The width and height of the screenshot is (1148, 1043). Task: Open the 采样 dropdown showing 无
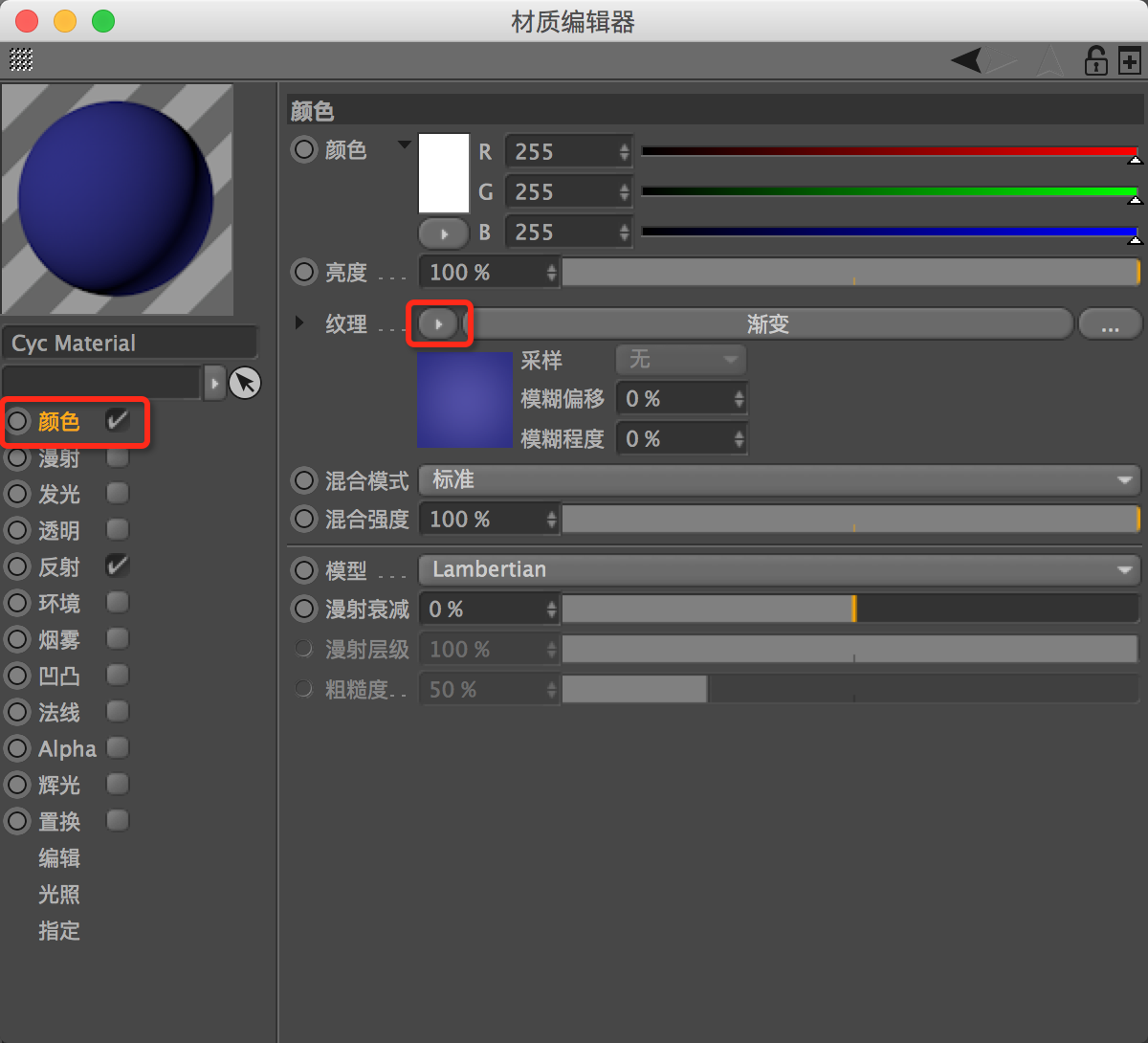(680, 360)
